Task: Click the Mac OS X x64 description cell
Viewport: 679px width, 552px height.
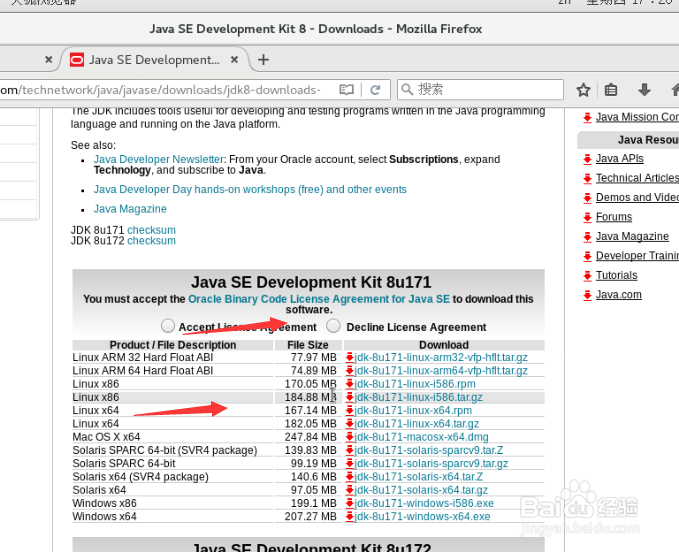Action: [173, 437]
